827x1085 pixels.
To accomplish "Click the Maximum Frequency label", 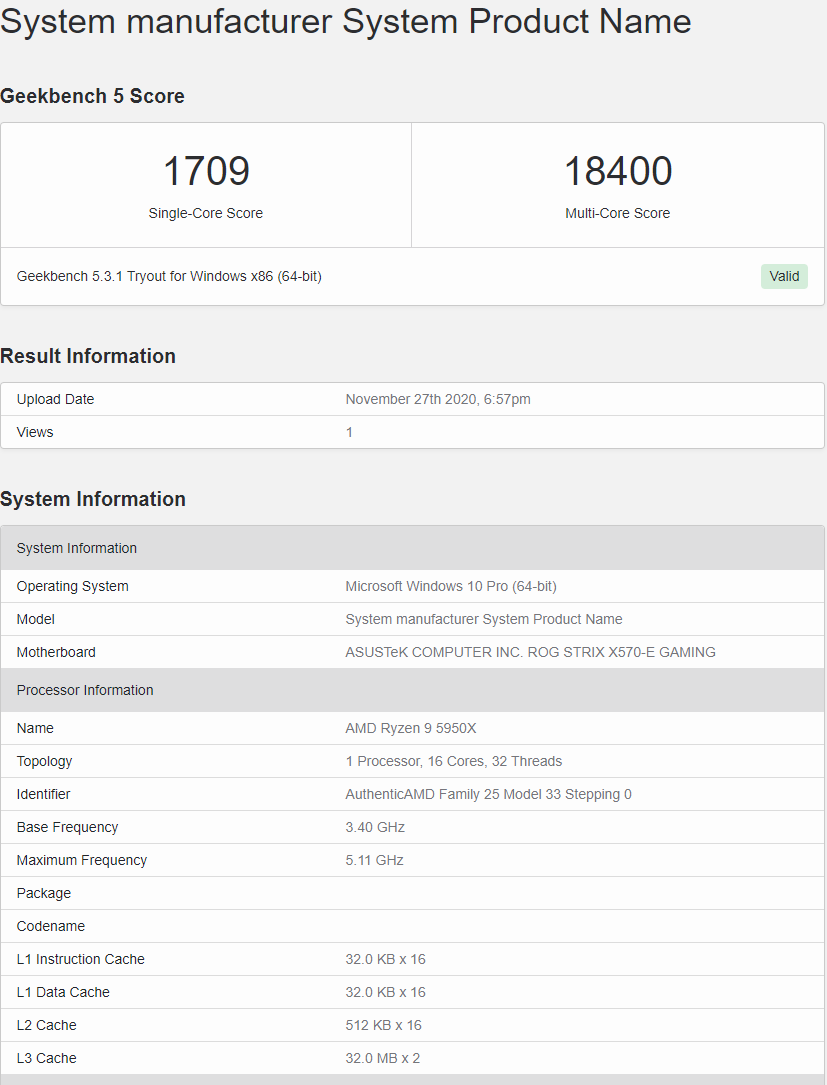I will click(x=82, y=860).
